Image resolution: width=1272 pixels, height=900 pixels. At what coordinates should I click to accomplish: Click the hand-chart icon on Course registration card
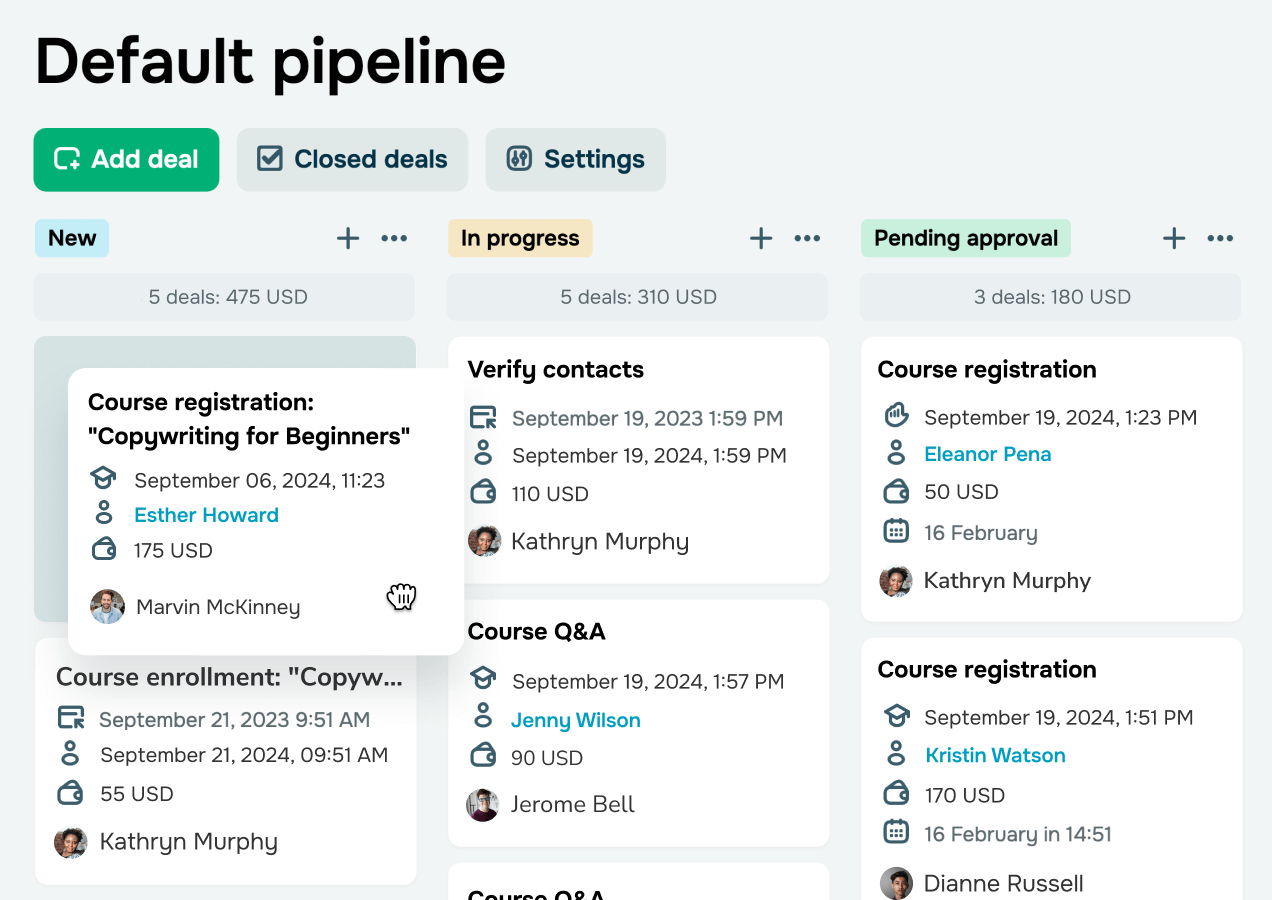(896, 415)
